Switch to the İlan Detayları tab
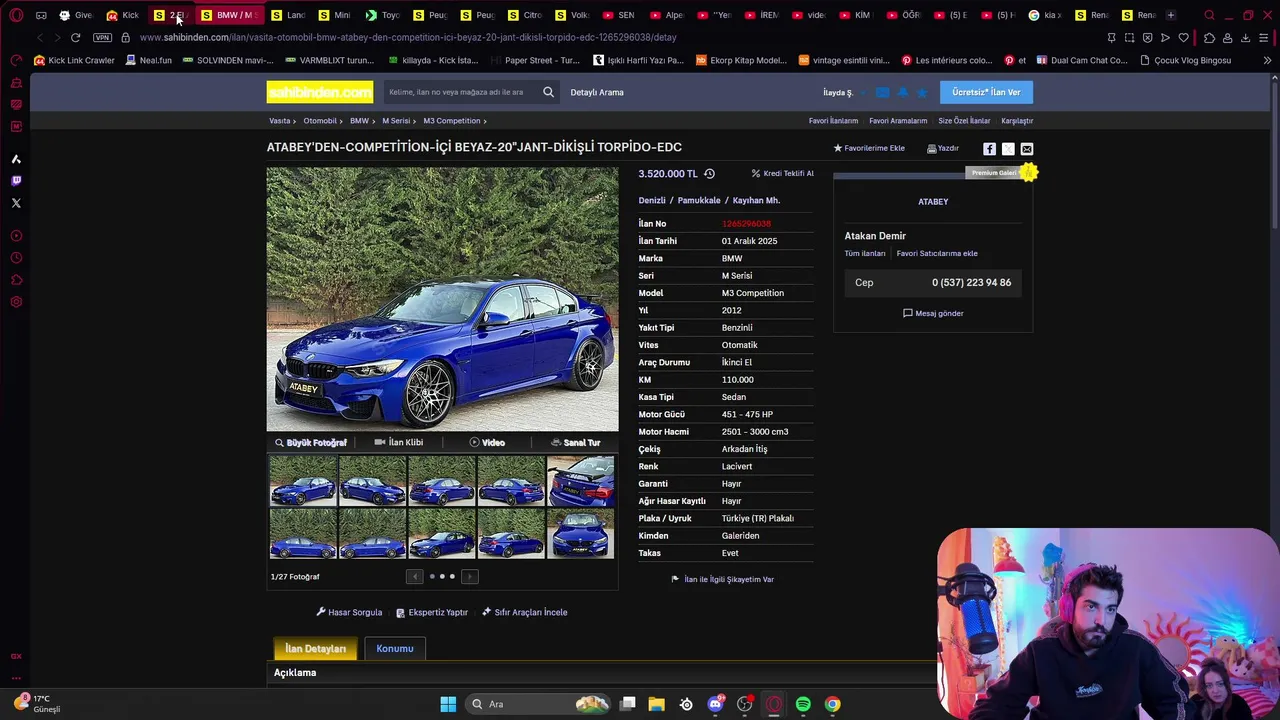 (x=315, y=648)
